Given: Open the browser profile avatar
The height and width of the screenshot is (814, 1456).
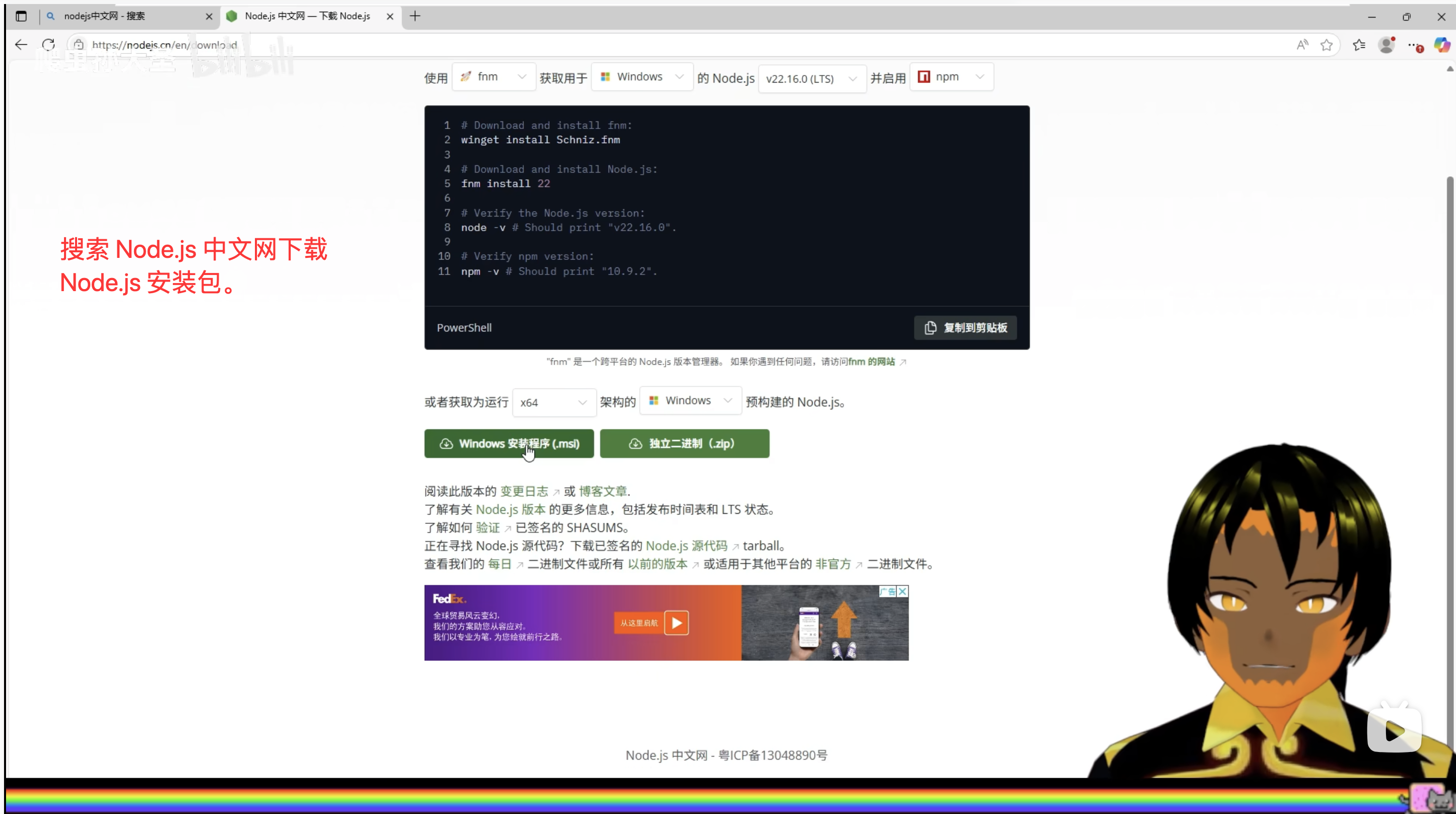Looking at the screenshot, I should [x=1386, y=45].
